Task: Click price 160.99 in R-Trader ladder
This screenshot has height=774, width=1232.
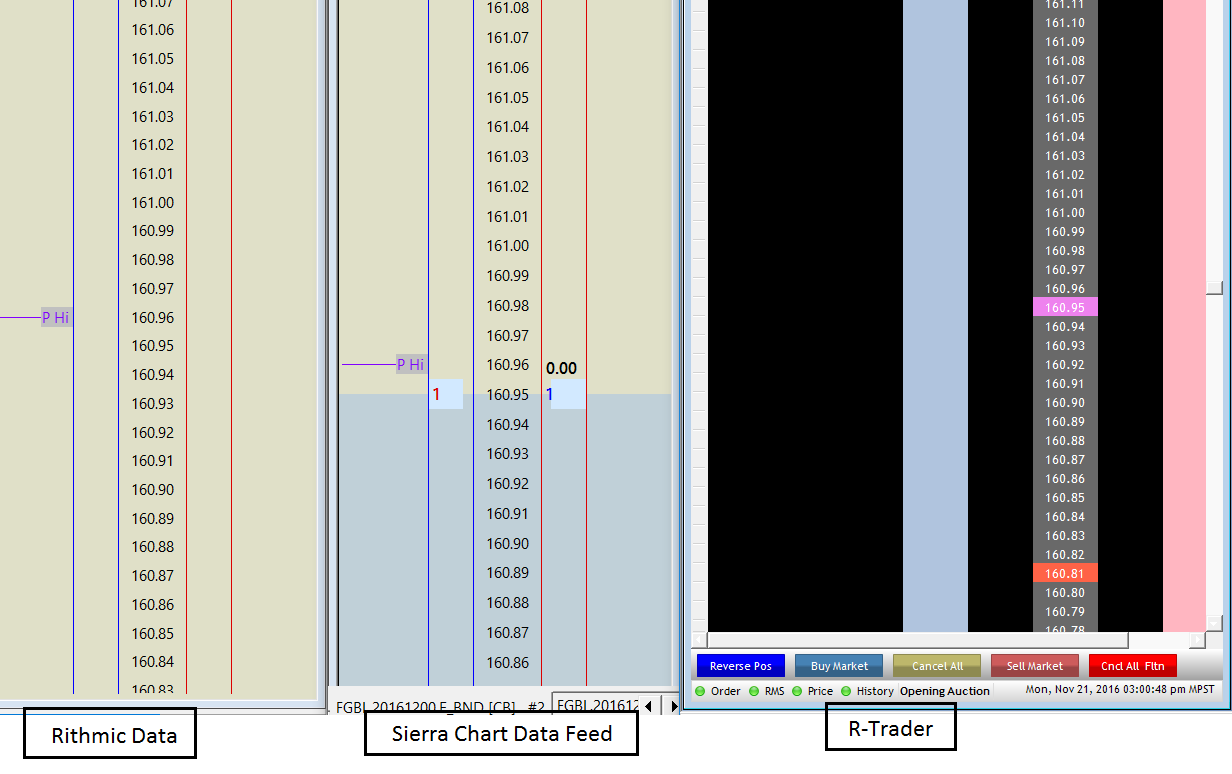Action: pyautogui.click(x=1065, y=232)
